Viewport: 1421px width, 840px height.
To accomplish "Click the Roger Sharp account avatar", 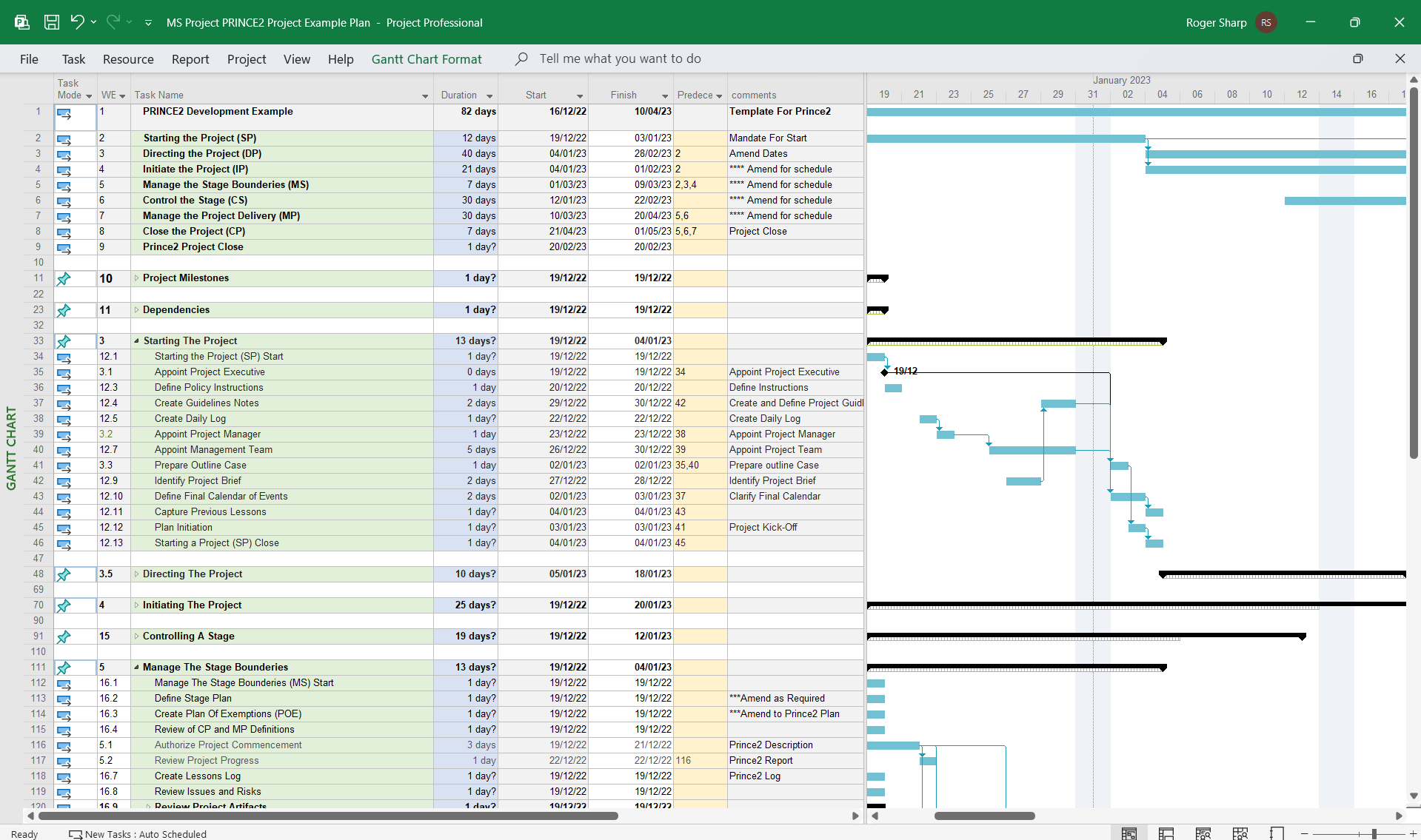I will click(x=1266, y=22).
